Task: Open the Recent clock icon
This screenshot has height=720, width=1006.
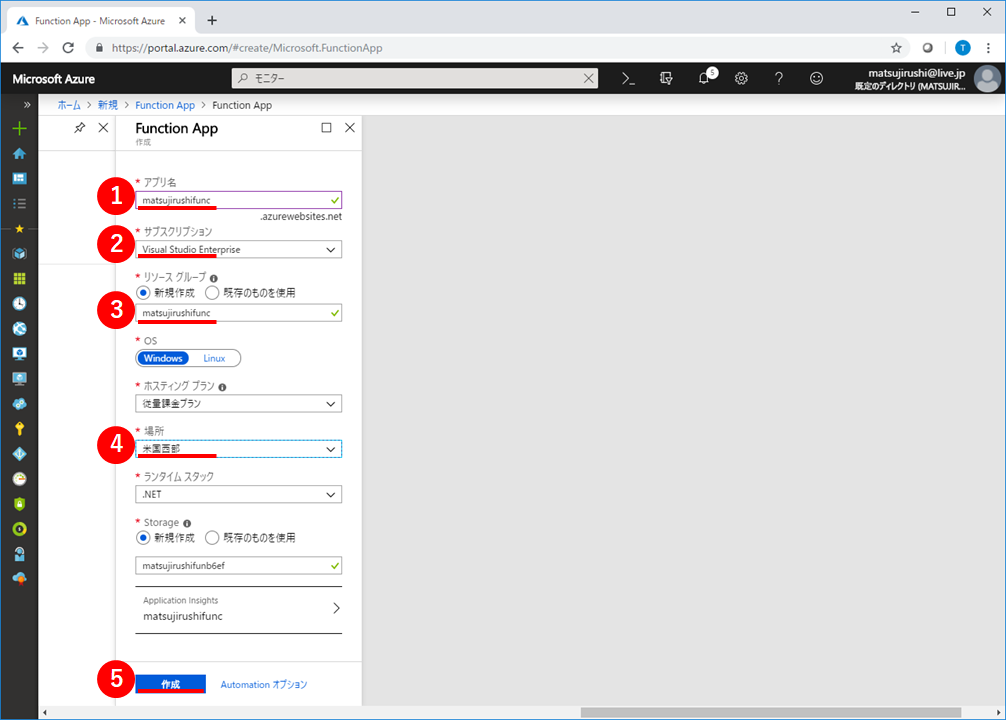Action: (x=19, y=304)
